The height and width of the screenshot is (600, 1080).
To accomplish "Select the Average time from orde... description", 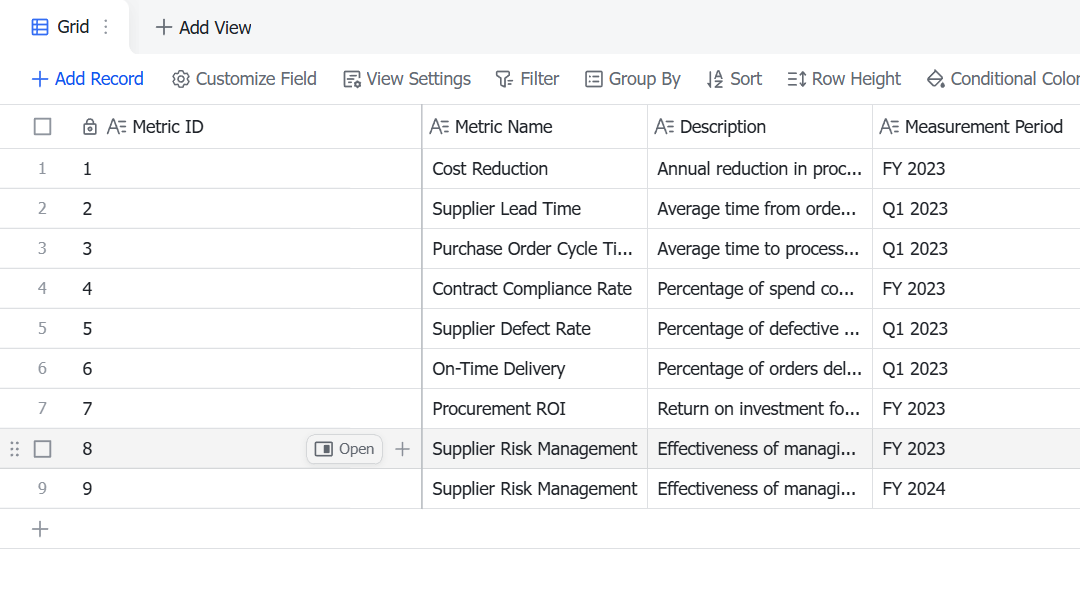I will (760, 209).
